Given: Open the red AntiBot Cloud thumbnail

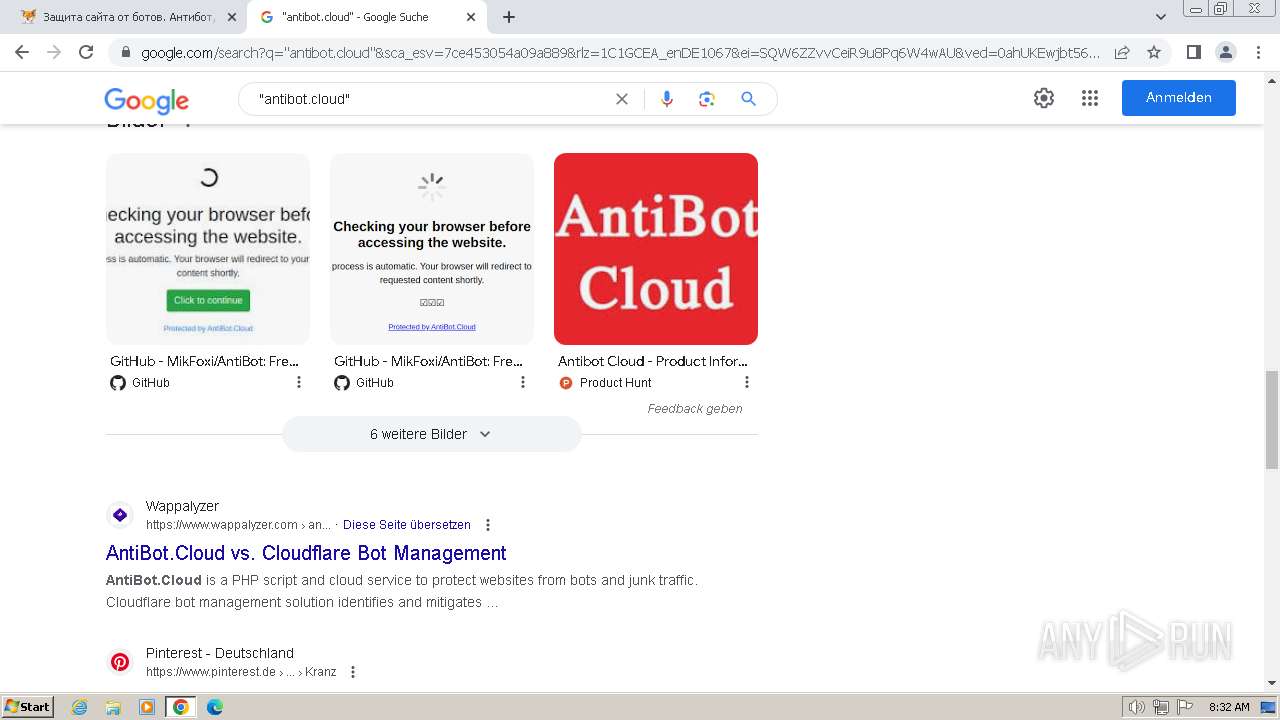Looking at the screenshot, I should [x=656, y=248].
